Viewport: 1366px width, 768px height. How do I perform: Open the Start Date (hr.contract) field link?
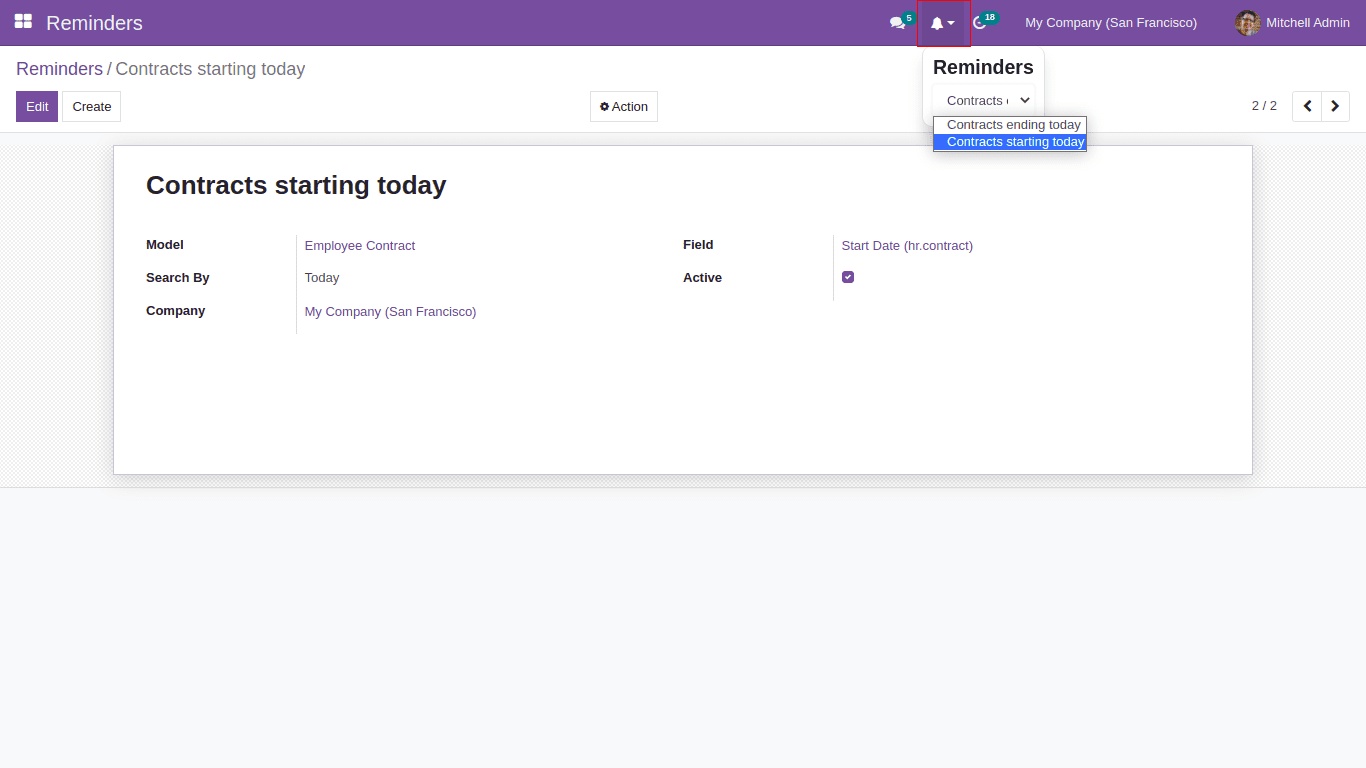pyautogui.click(x=906, y=245)
